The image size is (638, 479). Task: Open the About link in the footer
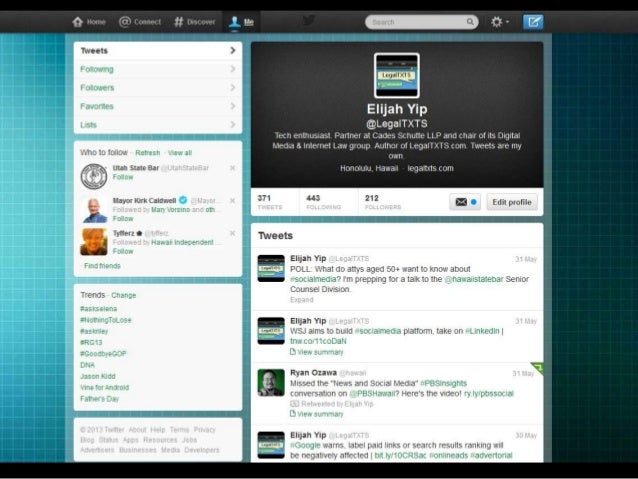coord(137,430)
